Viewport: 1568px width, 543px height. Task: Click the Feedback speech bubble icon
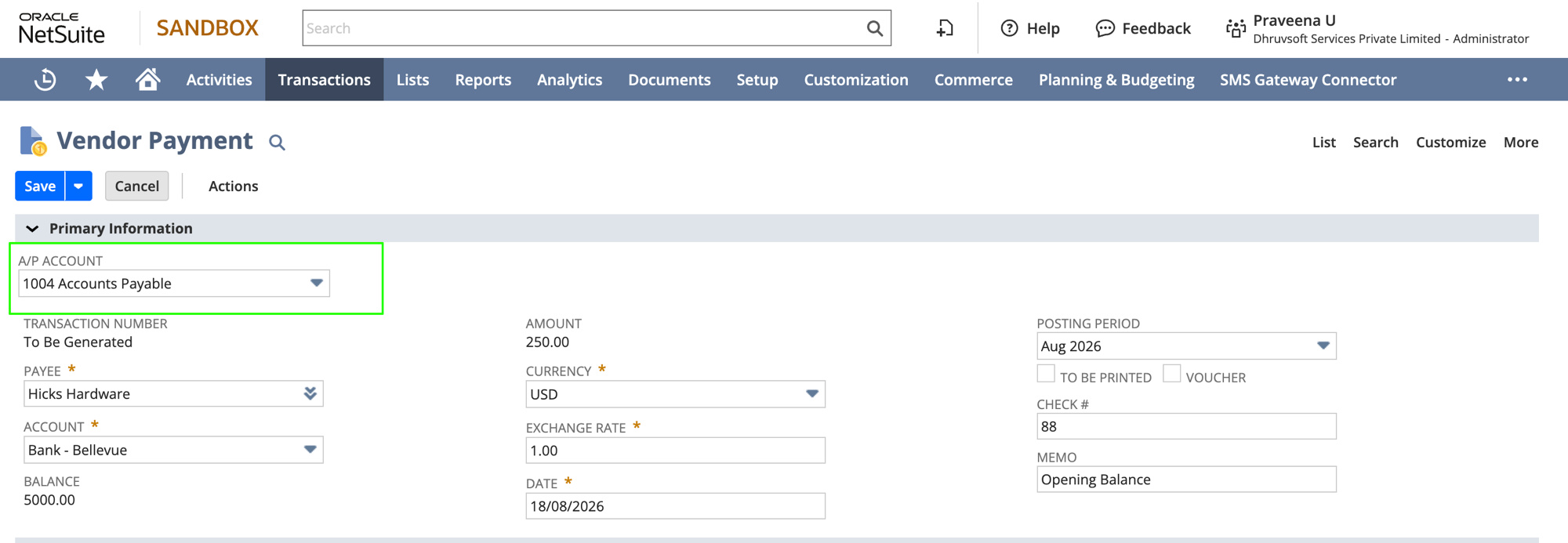pos(1105,28)
